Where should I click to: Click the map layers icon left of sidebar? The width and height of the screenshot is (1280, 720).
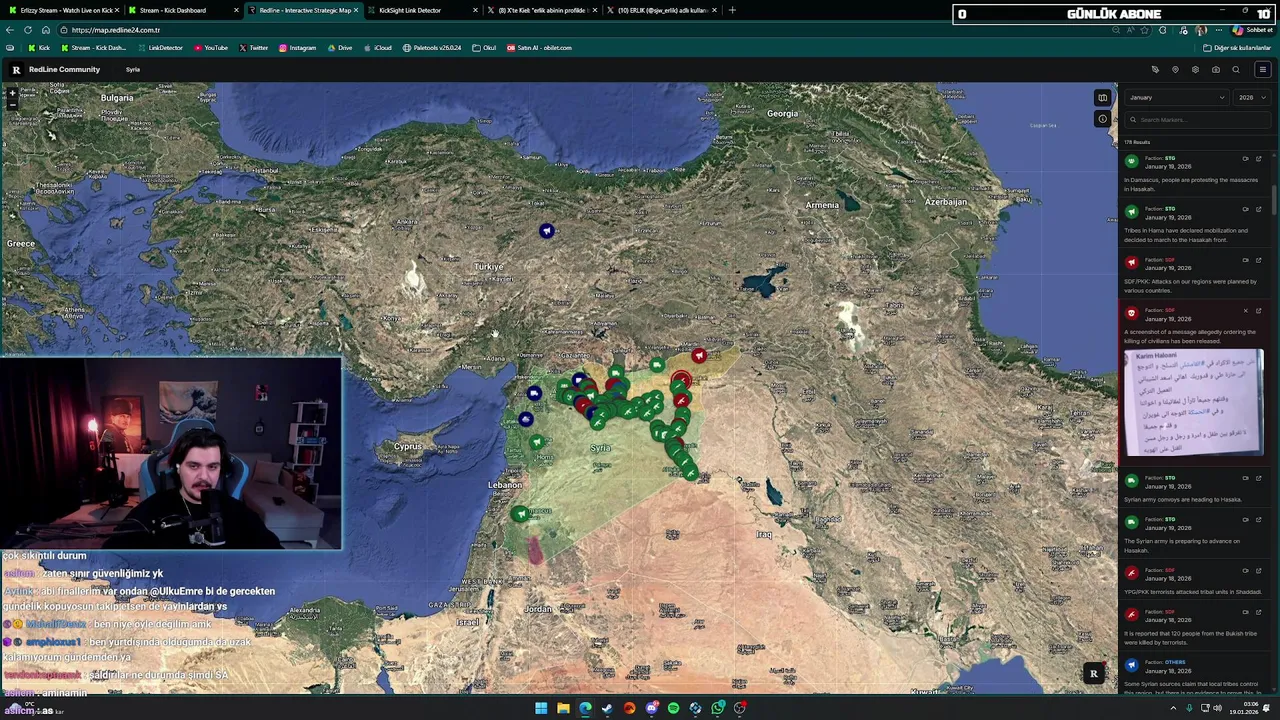[1102, 97]
